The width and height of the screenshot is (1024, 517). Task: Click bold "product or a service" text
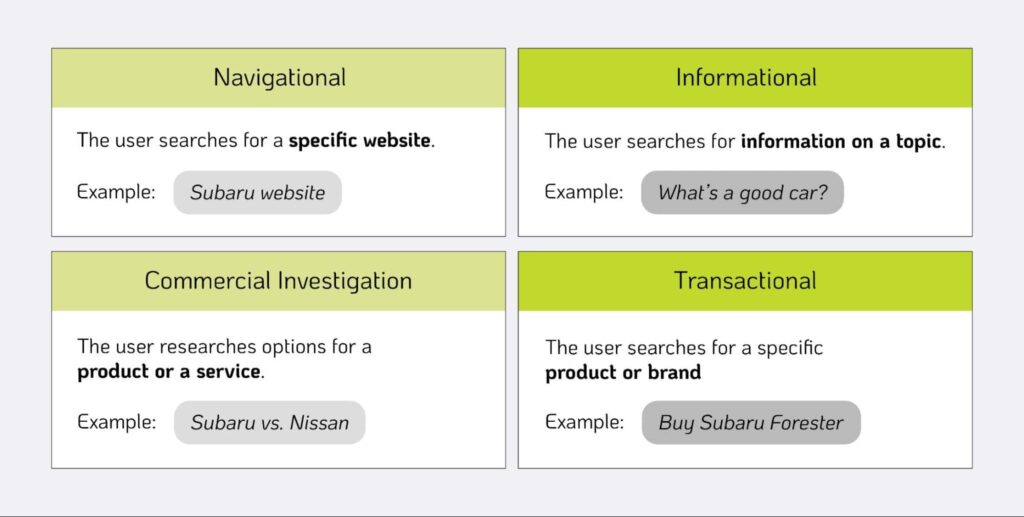pos(170,372)
